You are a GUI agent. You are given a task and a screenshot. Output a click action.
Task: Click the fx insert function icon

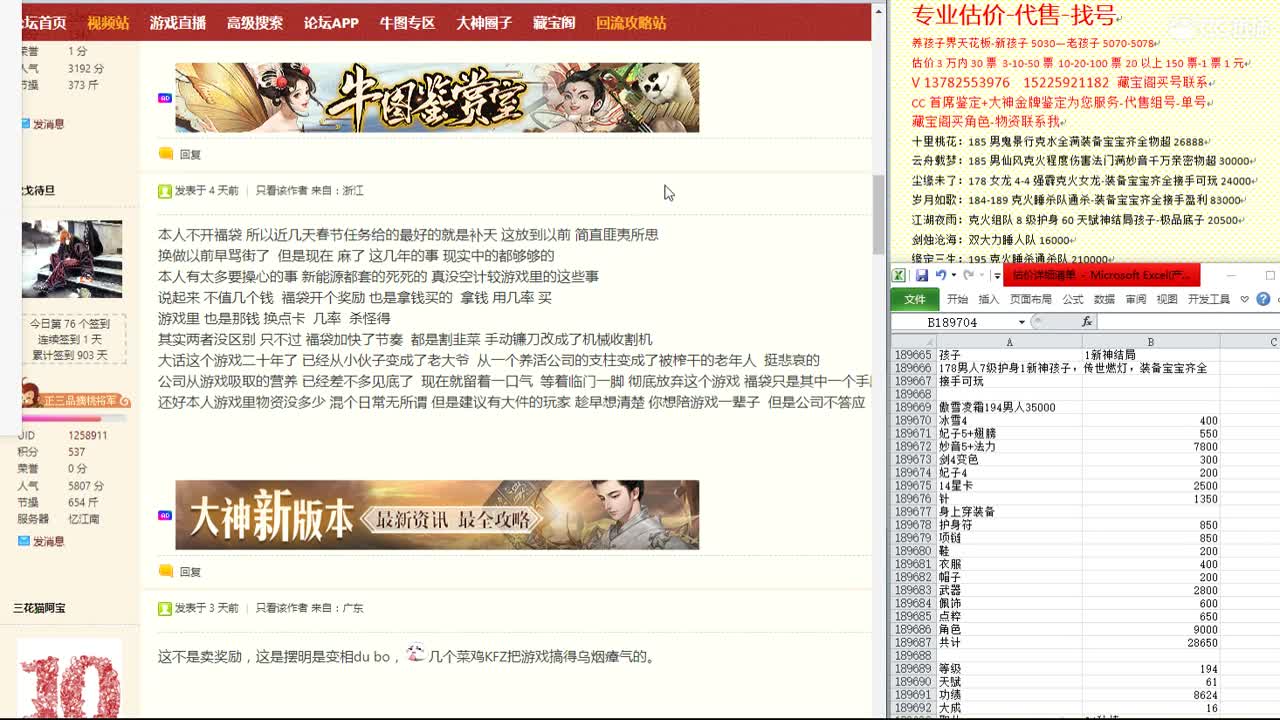pos(1087,322)
